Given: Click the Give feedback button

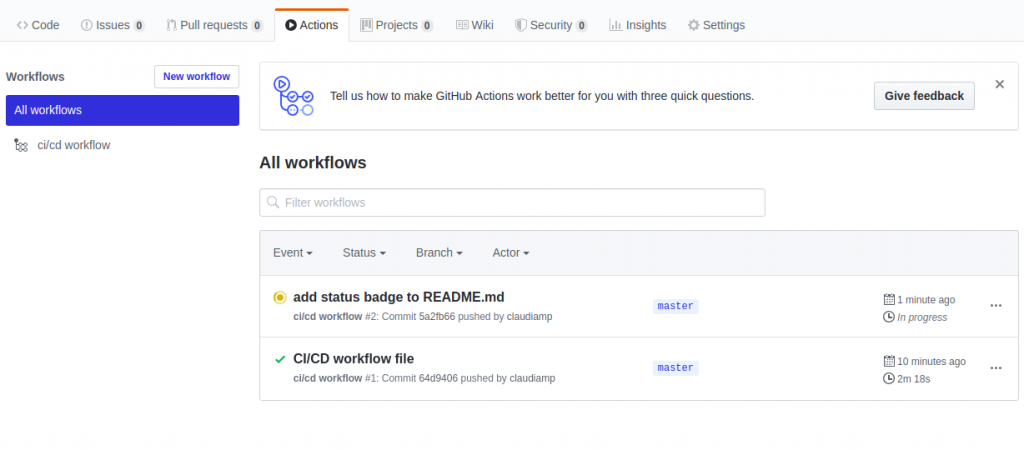Looking at the screenshot, I should click(924, 95).
